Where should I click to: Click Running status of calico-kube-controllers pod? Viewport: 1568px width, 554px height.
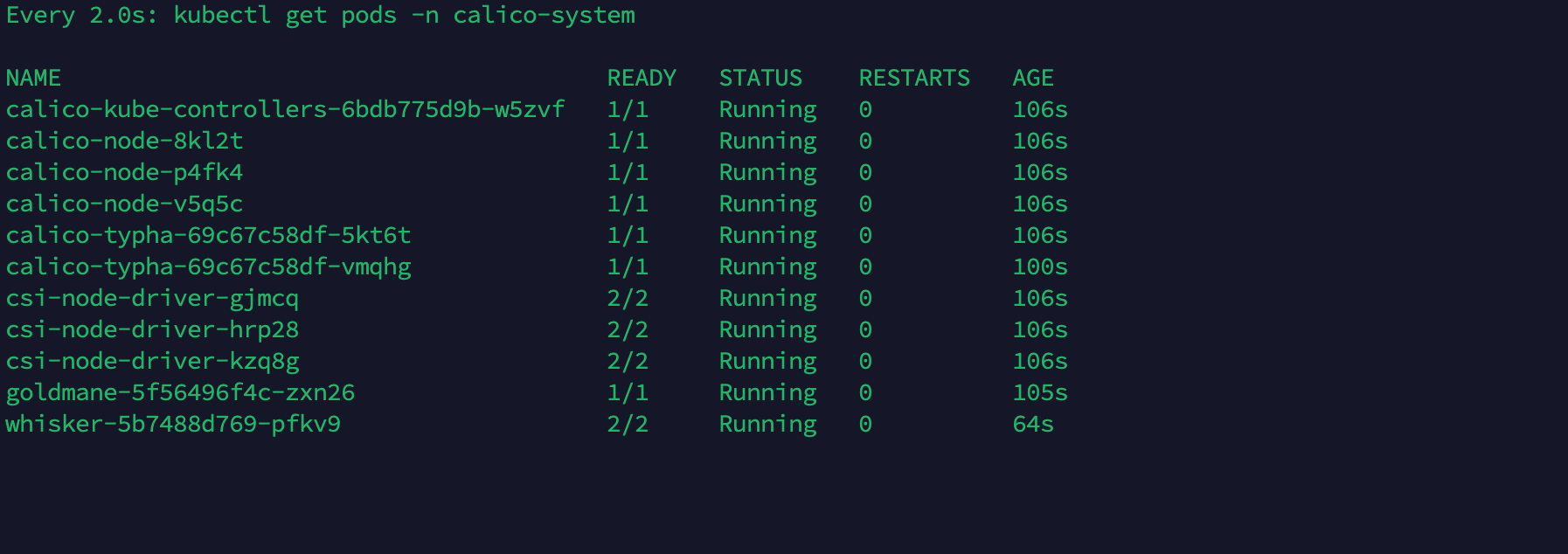pos(767,109)
